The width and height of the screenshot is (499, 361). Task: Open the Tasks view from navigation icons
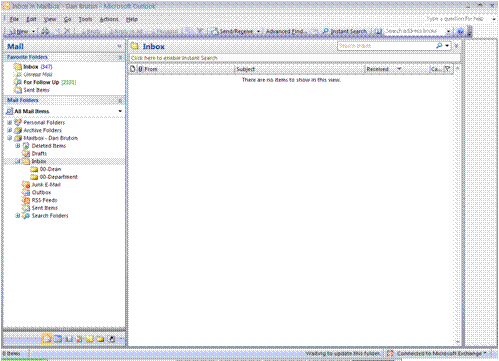coord(79,339)
